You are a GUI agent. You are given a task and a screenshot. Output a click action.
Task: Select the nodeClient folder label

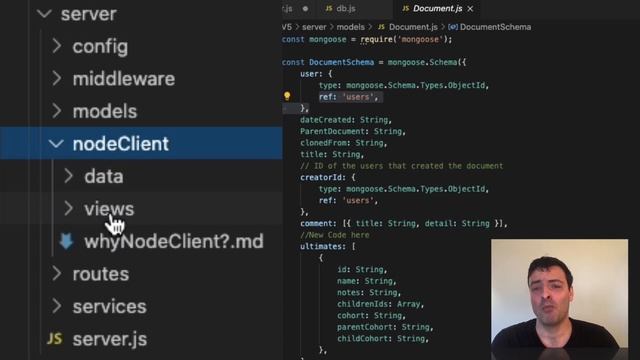(120, 144)
